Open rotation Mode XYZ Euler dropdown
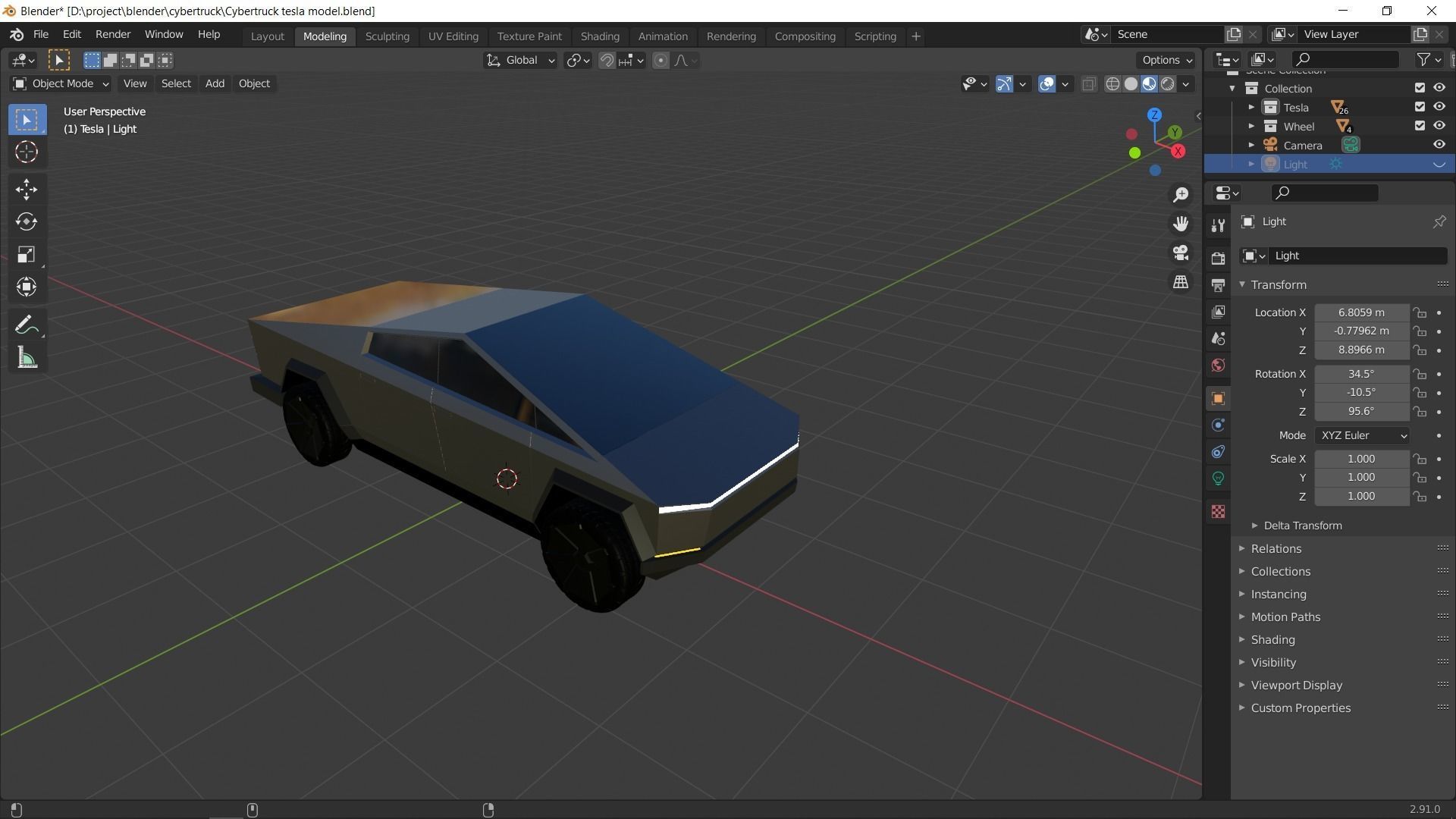Screen dimensions: 1456x819 click(1362, 435)
